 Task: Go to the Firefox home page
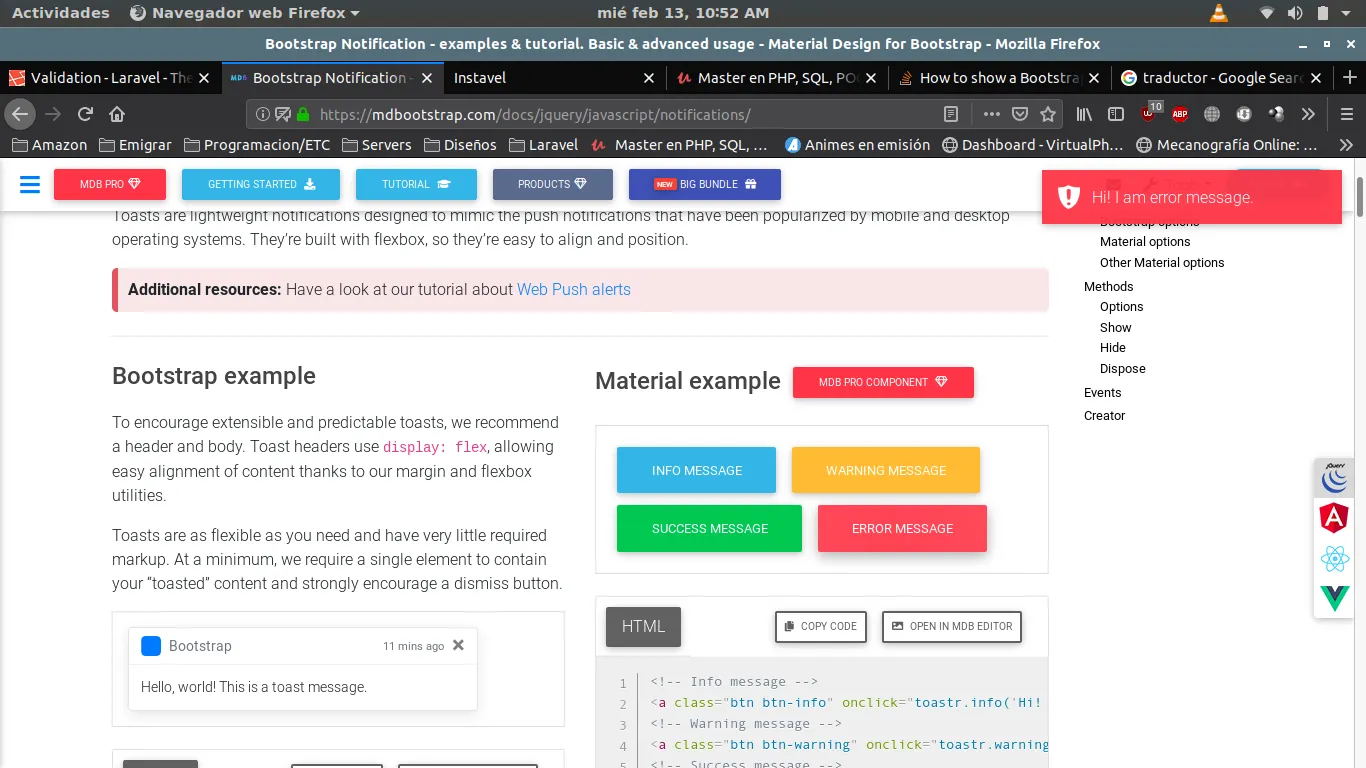(x=117, y=114)
